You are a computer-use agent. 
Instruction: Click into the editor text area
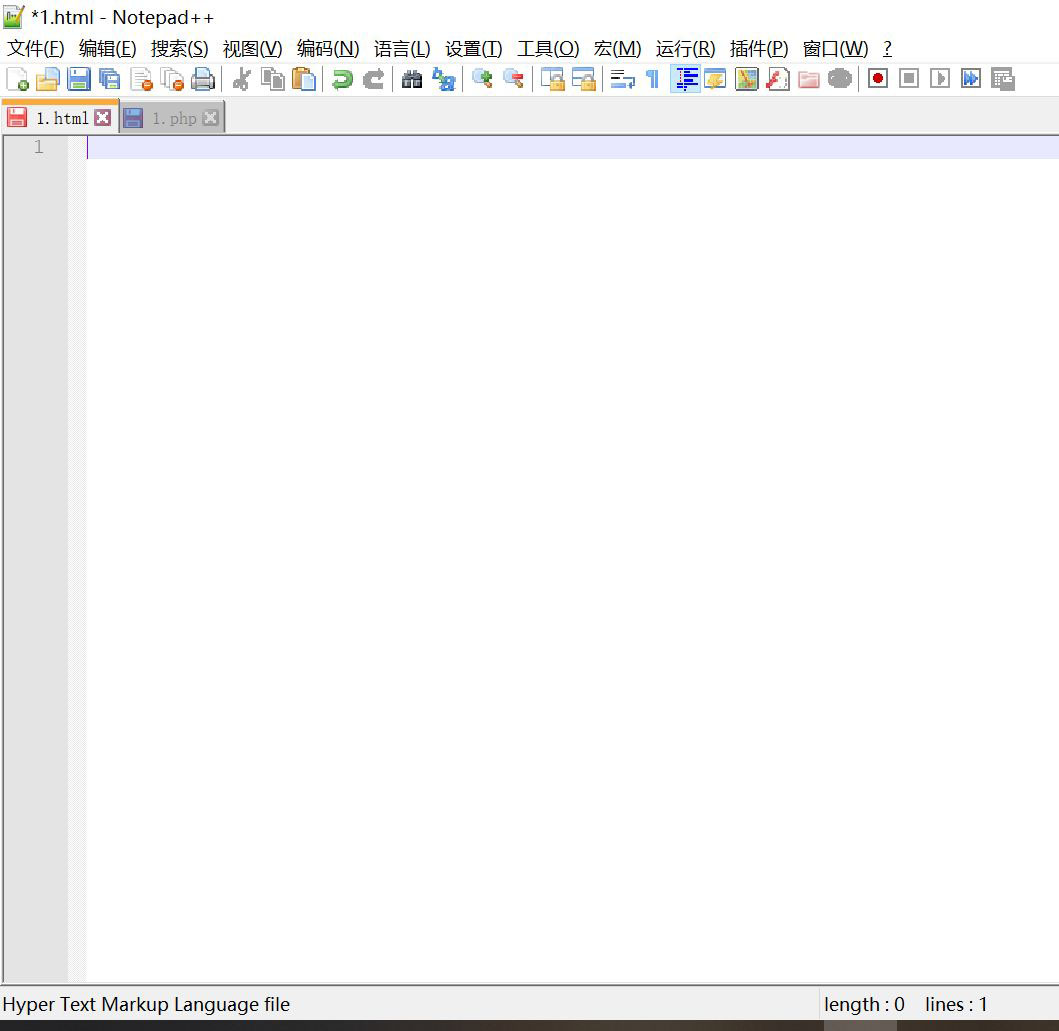[571, 558]
